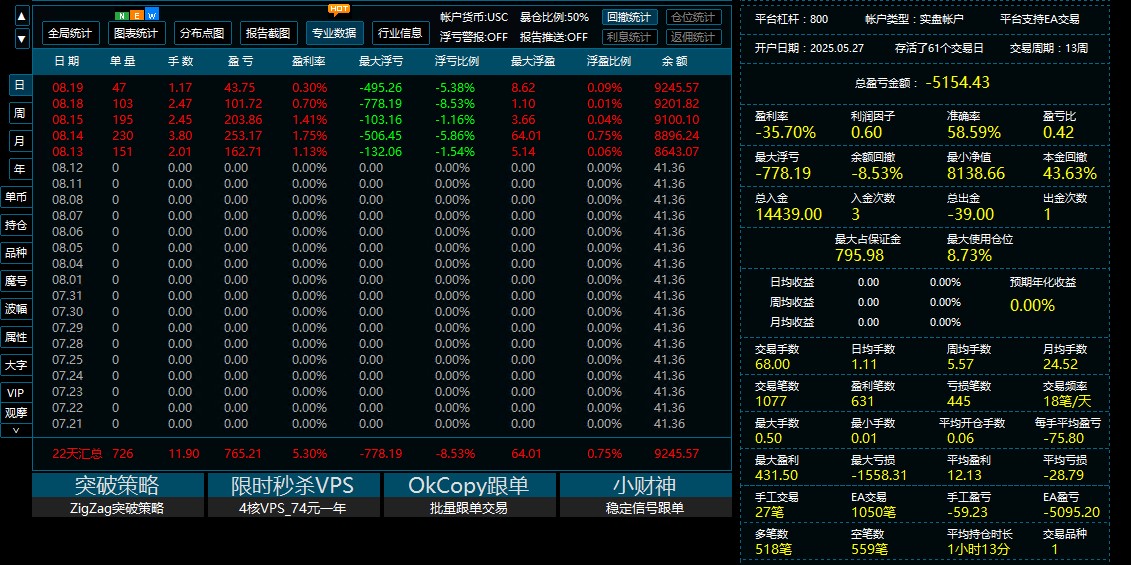This screenshot has width=1131, height=565.
Task: Open 波幅 sidebar option
Action: click(16, 309)
